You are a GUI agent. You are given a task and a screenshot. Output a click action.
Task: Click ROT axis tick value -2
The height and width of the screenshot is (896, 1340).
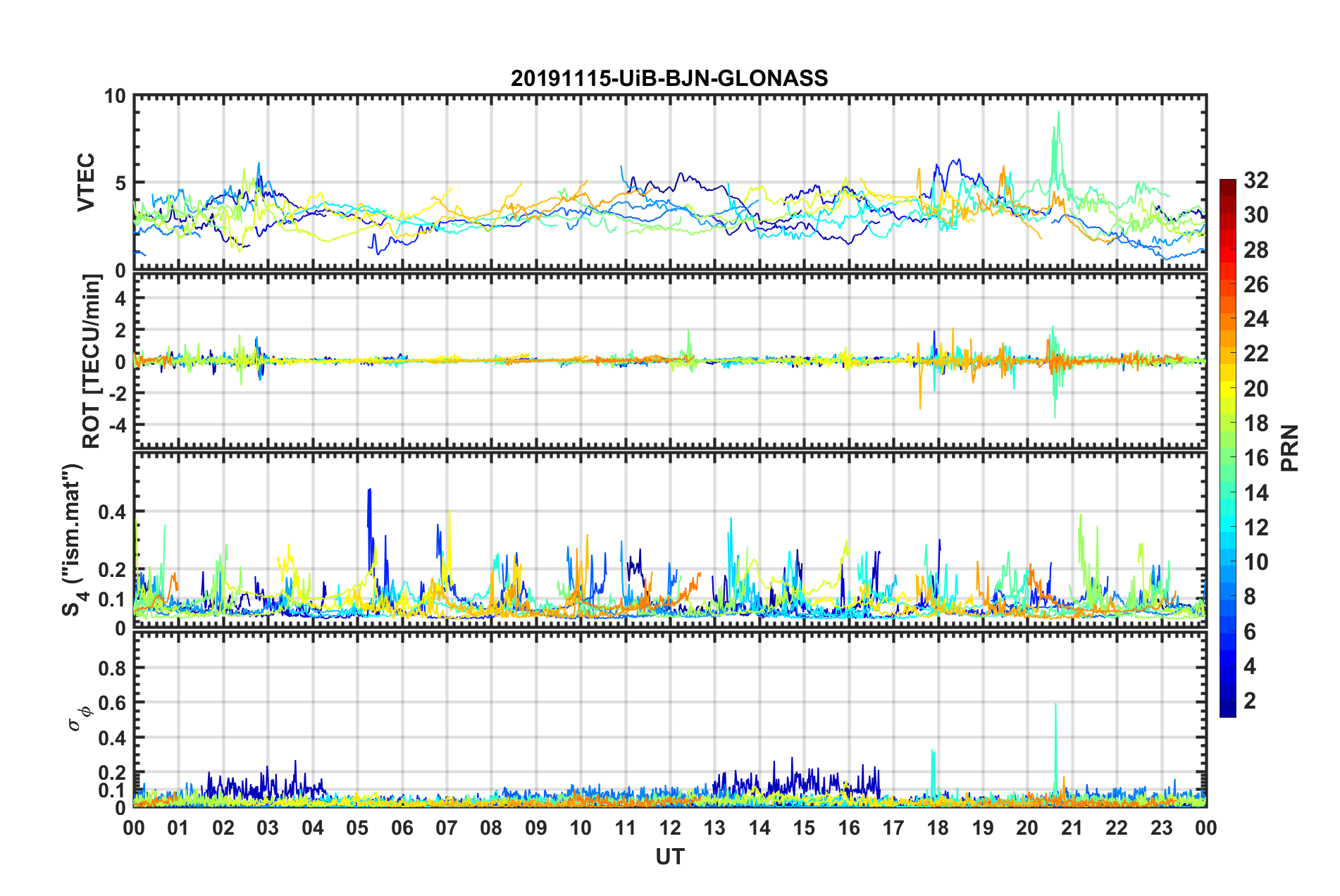tap(117, 393)
